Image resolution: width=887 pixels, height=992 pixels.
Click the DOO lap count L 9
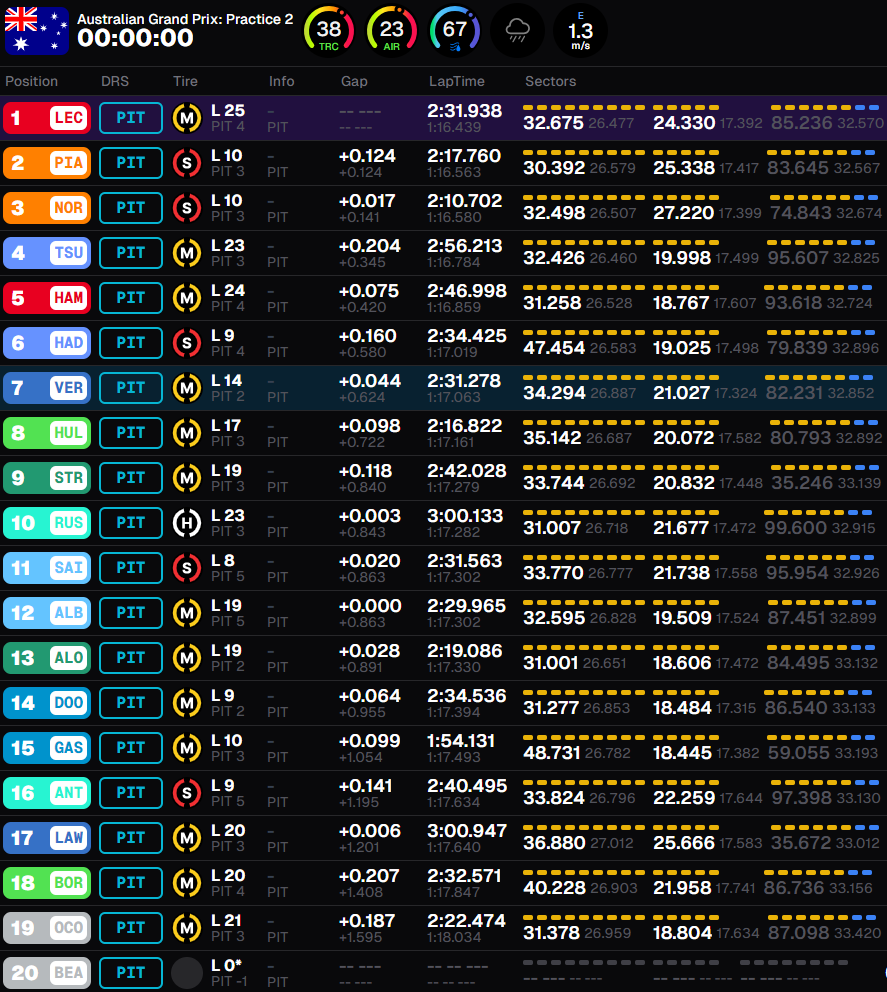[223, 696]
